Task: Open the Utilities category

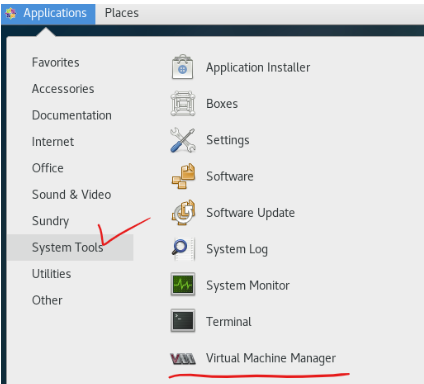Action: [x=51, y=274]
